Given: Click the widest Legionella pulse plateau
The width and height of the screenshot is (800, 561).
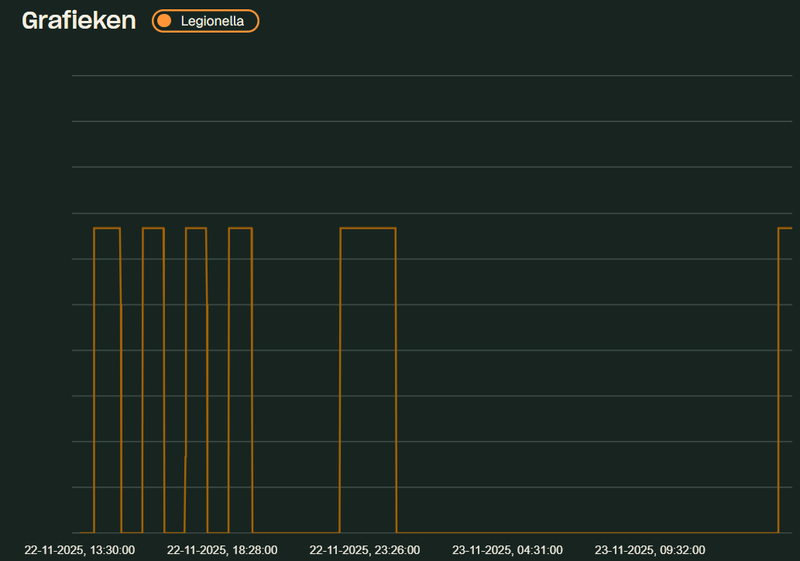Looking at the screenshot, I should (368, 228).
